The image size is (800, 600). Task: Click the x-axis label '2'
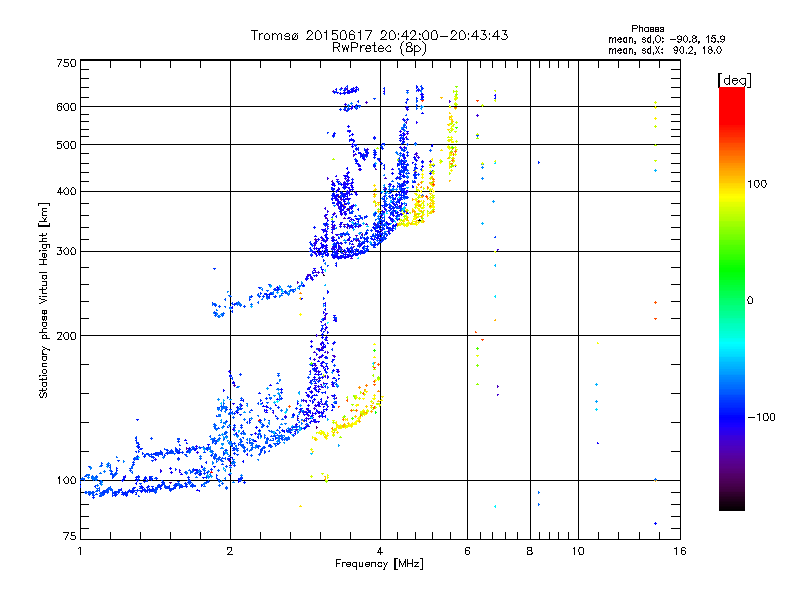tap(230, 551)
